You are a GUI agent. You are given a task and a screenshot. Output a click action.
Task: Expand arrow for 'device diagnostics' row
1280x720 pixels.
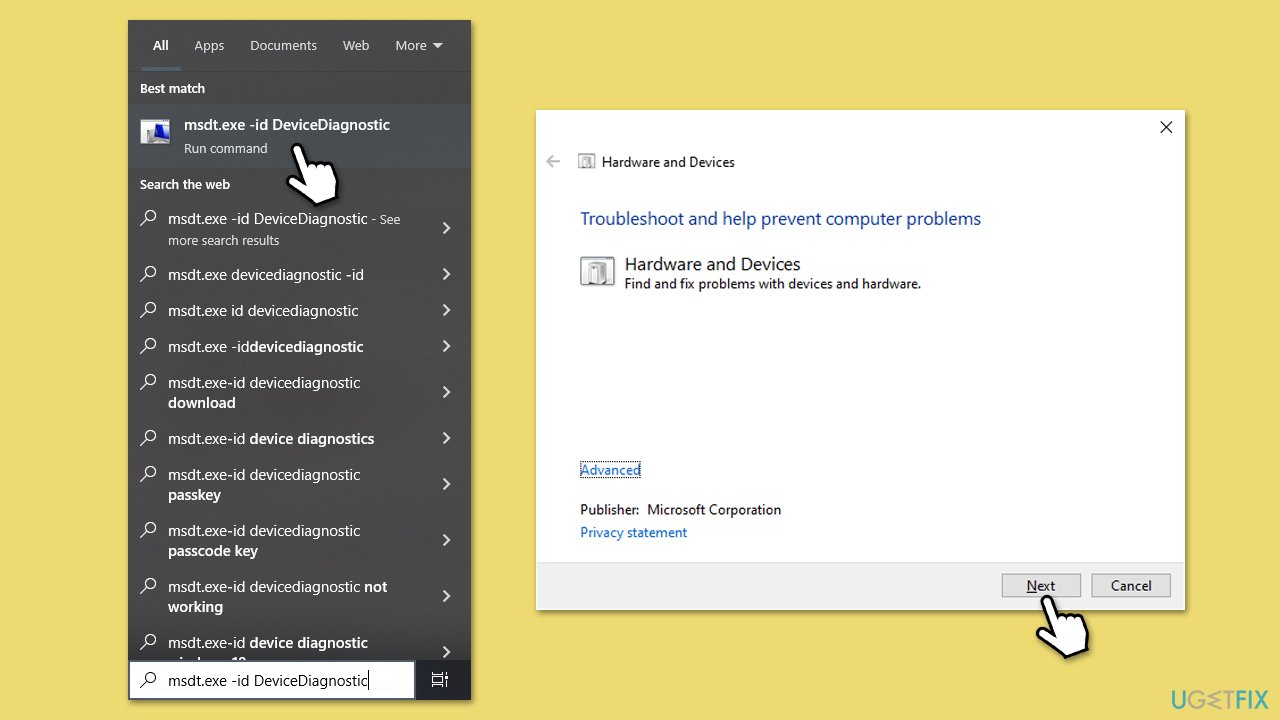pyautogui.click(x=447, y=439)
